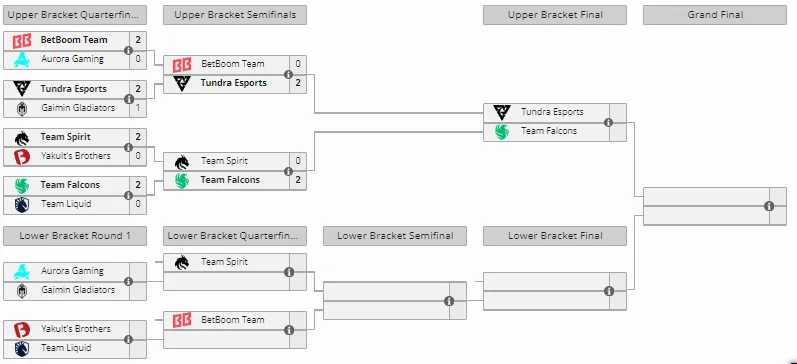Open the Lower Bracket Semifinal header
The image size is (797, 364).
click(x=395, y=236)
